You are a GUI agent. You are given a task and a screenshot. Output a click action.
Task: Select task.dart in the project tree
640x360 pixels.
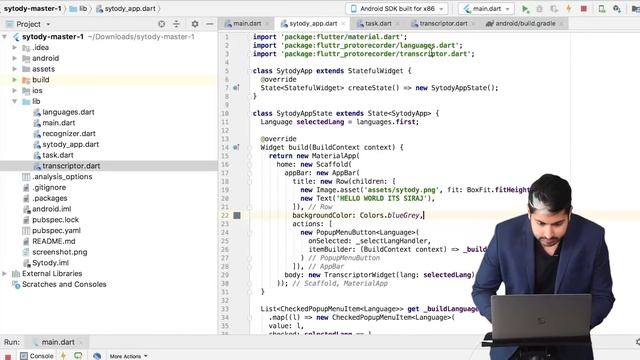click(58, 155)
